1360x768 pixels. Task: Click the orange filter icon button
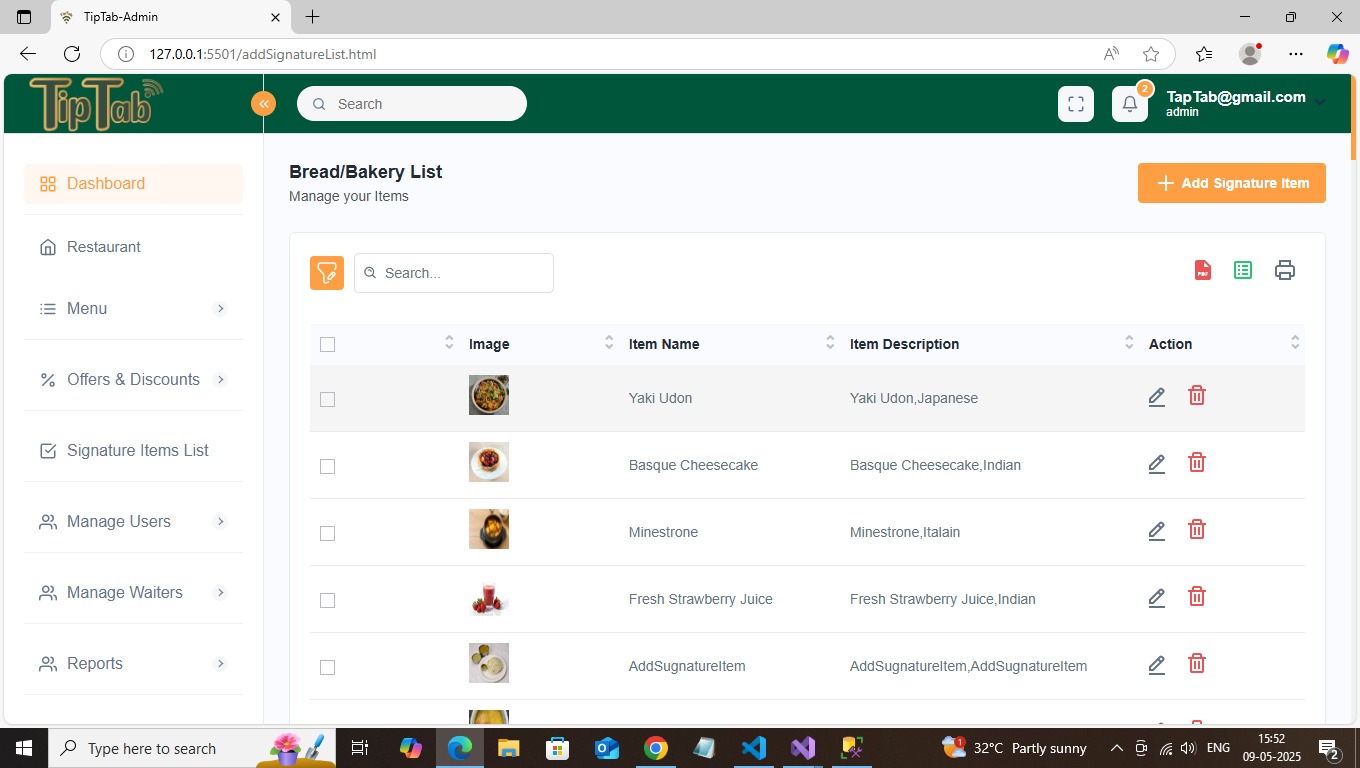point(327,273)
